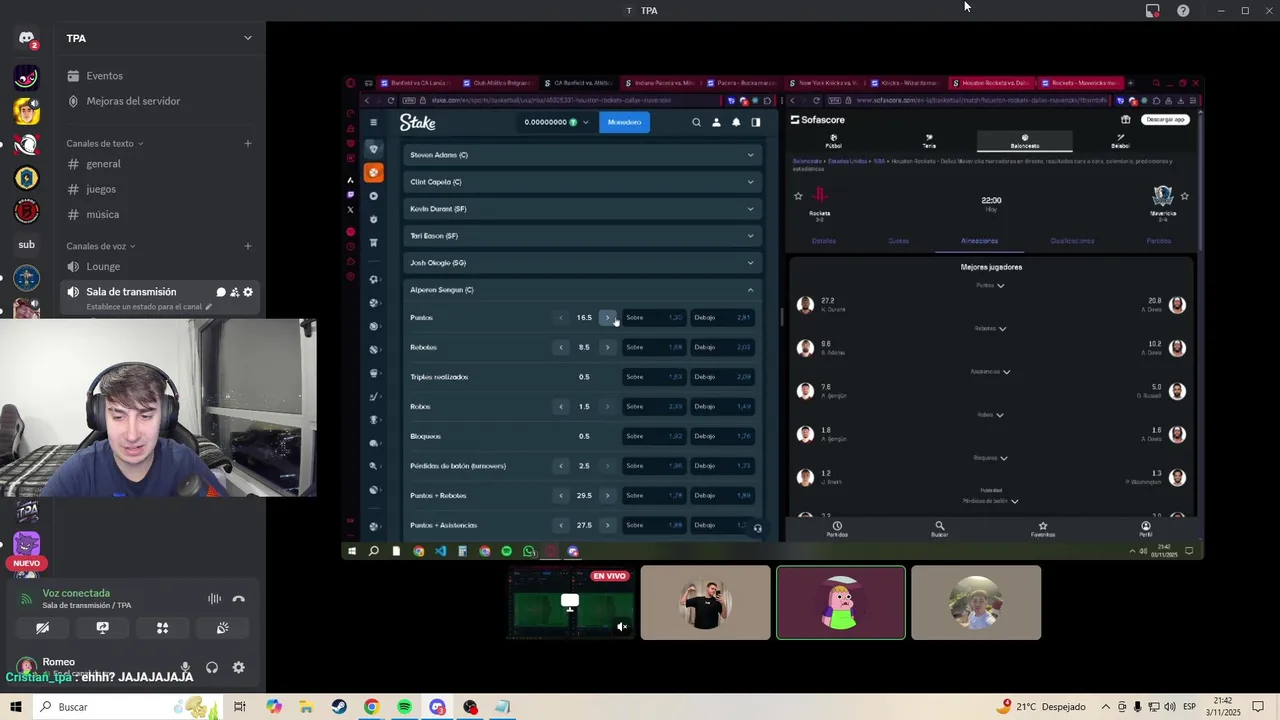Collapse the Canales de texto category
Screen dimensions: 1280x720
pyautogui.click(x=104, y=144)
